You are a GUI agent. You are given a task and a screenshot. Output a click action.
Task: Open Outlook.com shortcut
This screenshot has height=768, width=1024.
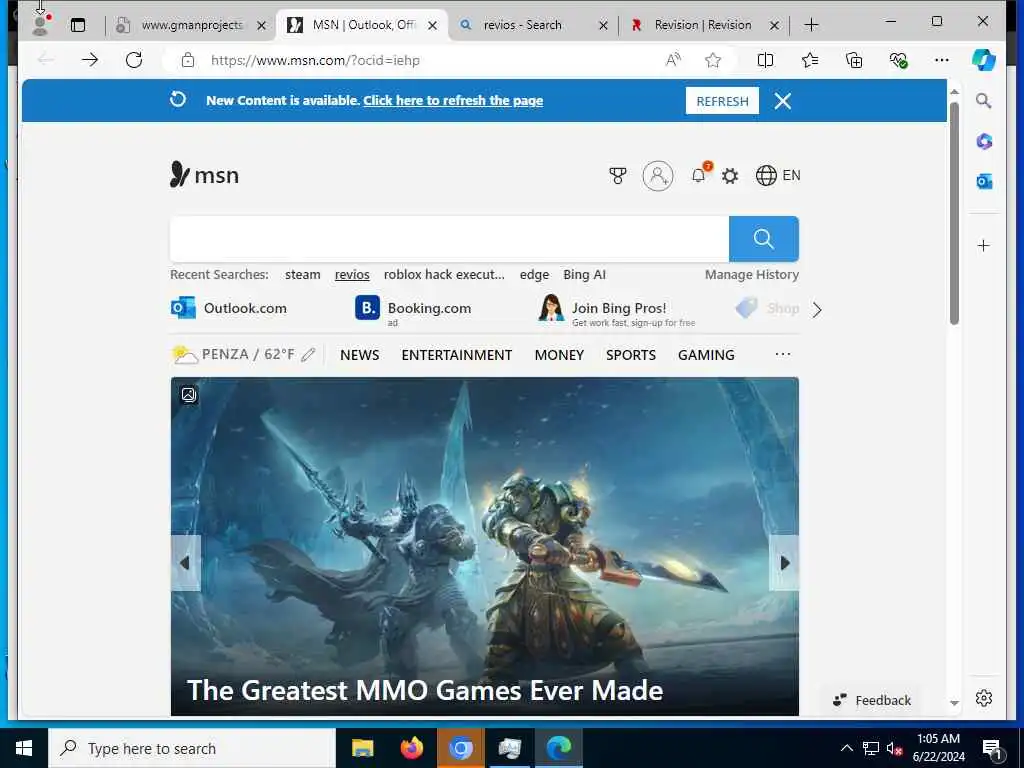(229, 308)
